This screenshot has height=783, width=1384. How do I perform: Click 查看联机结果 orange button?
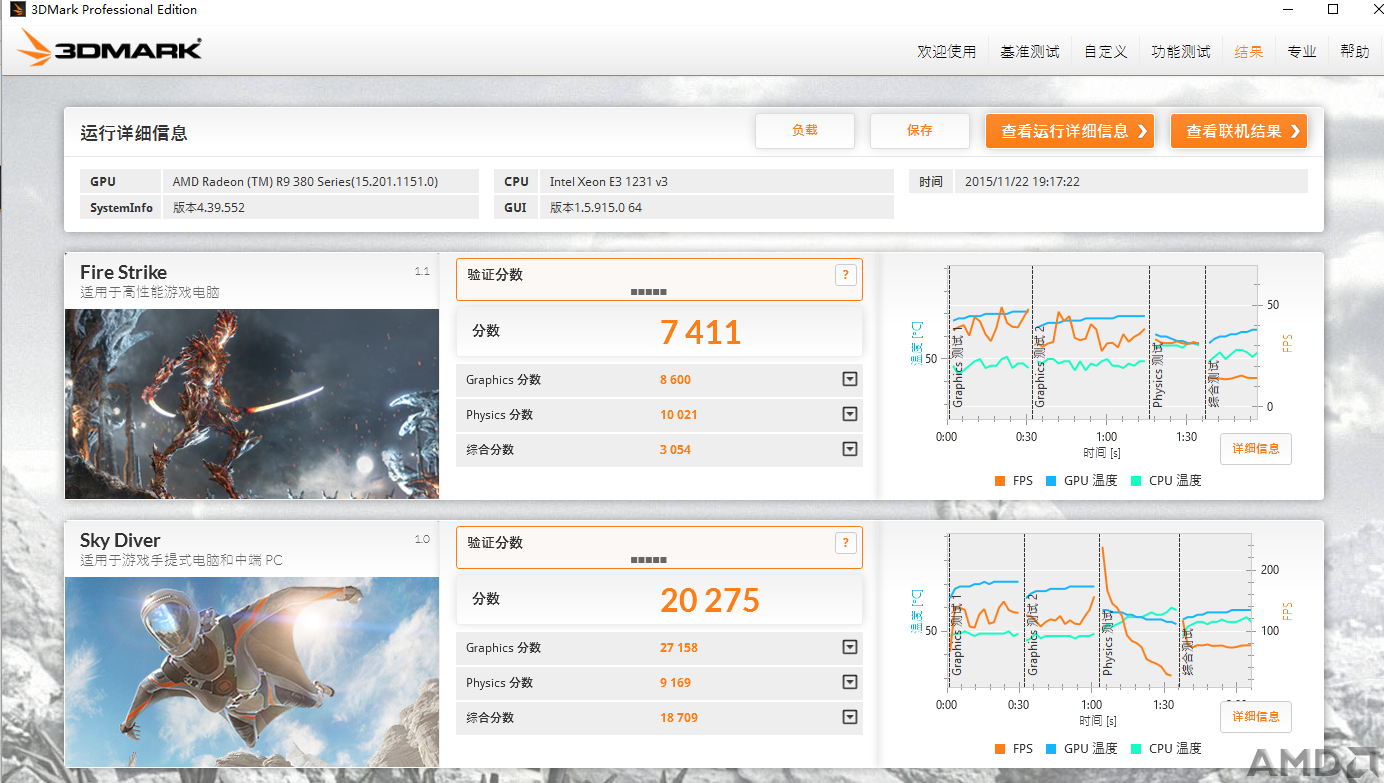1239,131
